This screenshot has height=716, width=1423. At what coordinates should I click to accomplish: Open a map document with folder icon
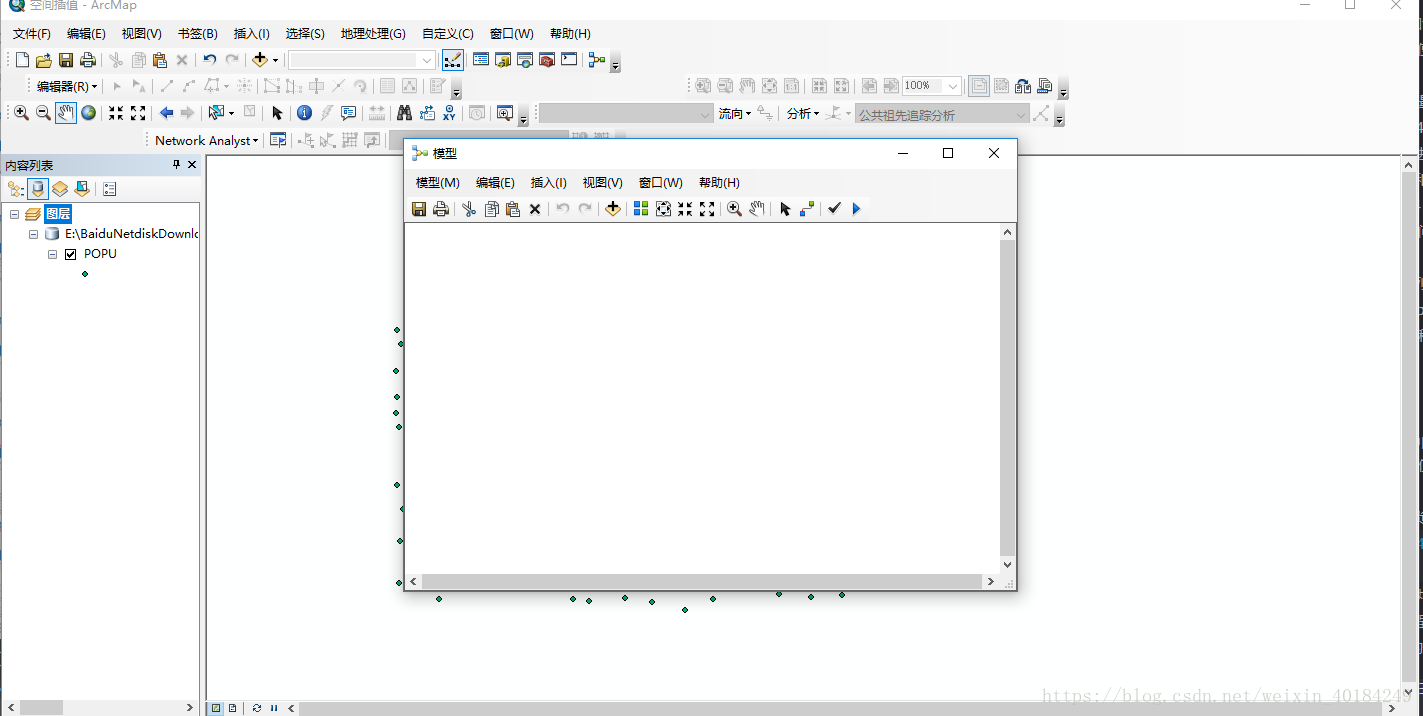[44, 60]
